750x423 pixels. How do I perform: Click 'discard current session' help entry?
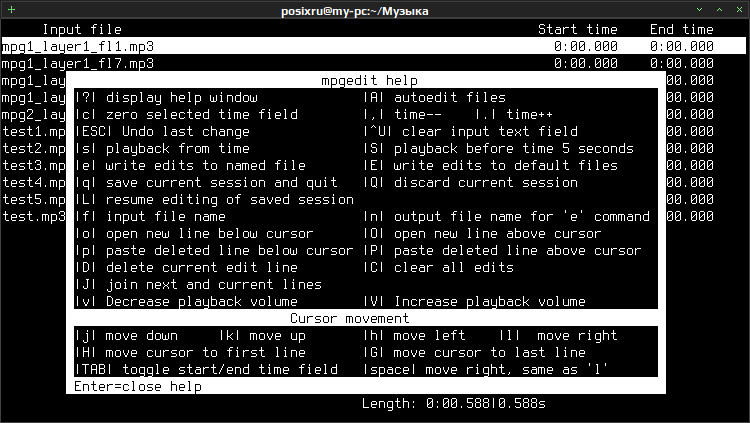[x=470, y=182]
